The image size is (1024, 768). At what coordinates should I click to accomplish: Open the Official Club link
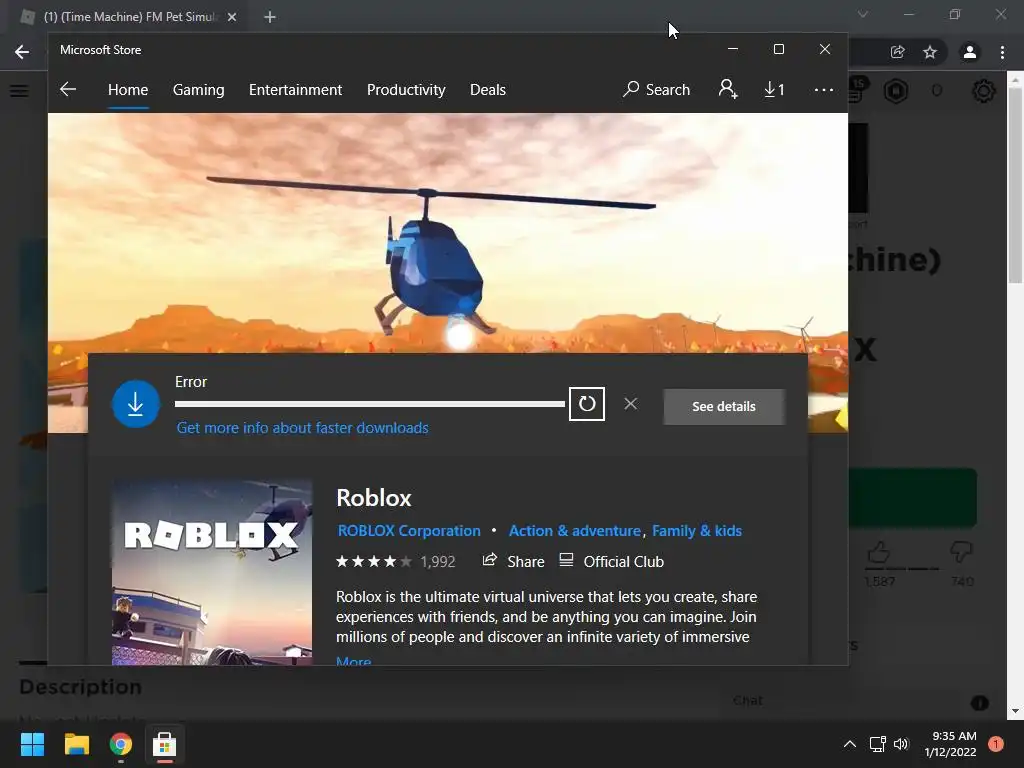[x=611, y=561]
